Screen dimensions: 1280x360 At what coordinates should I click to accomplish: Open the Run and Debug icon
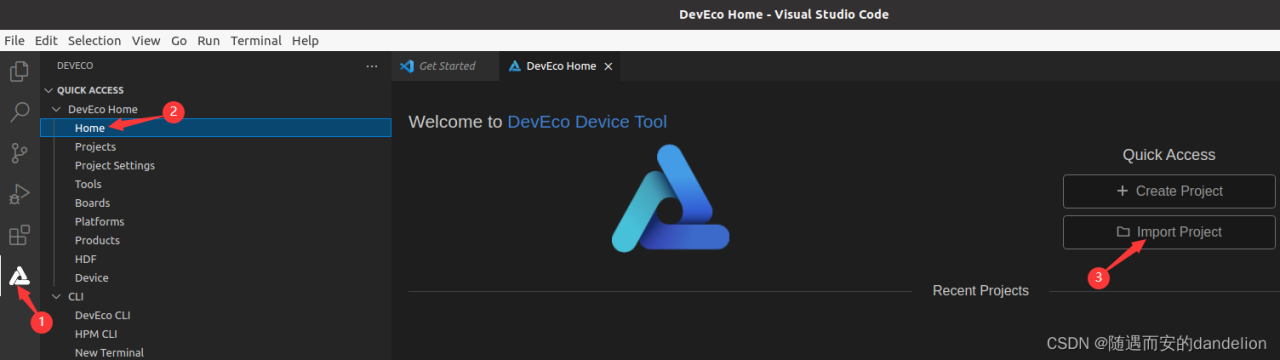pyautogui.click(x=19, y=194)
